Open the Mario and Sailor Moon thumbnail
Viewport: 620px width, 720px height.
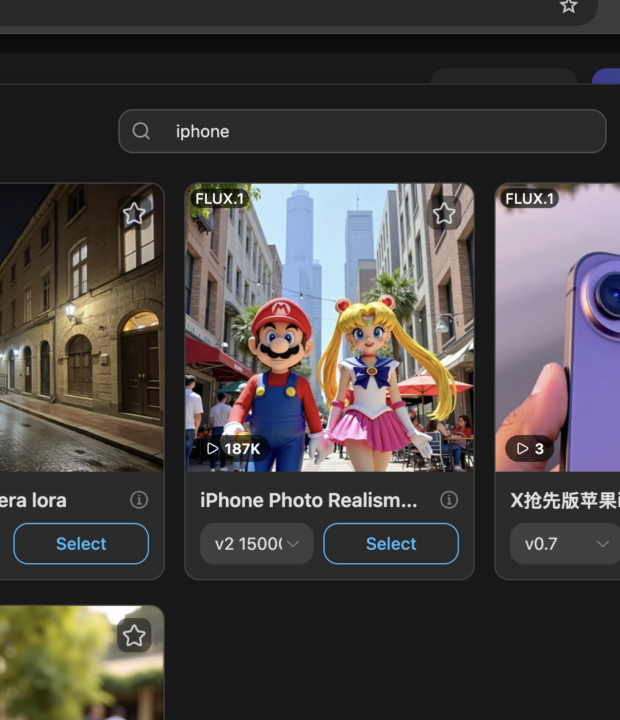[329, 327]
